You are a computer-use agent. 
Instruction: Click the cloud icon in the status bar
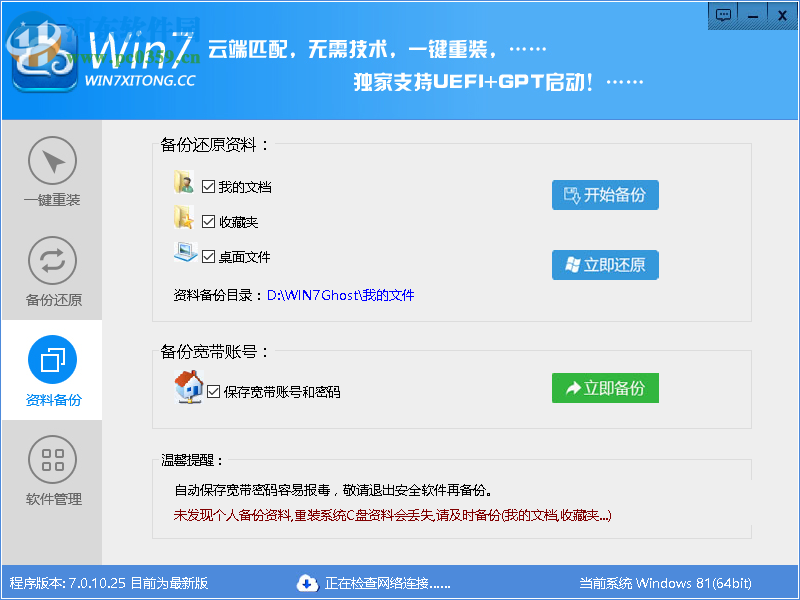[309, 583]
